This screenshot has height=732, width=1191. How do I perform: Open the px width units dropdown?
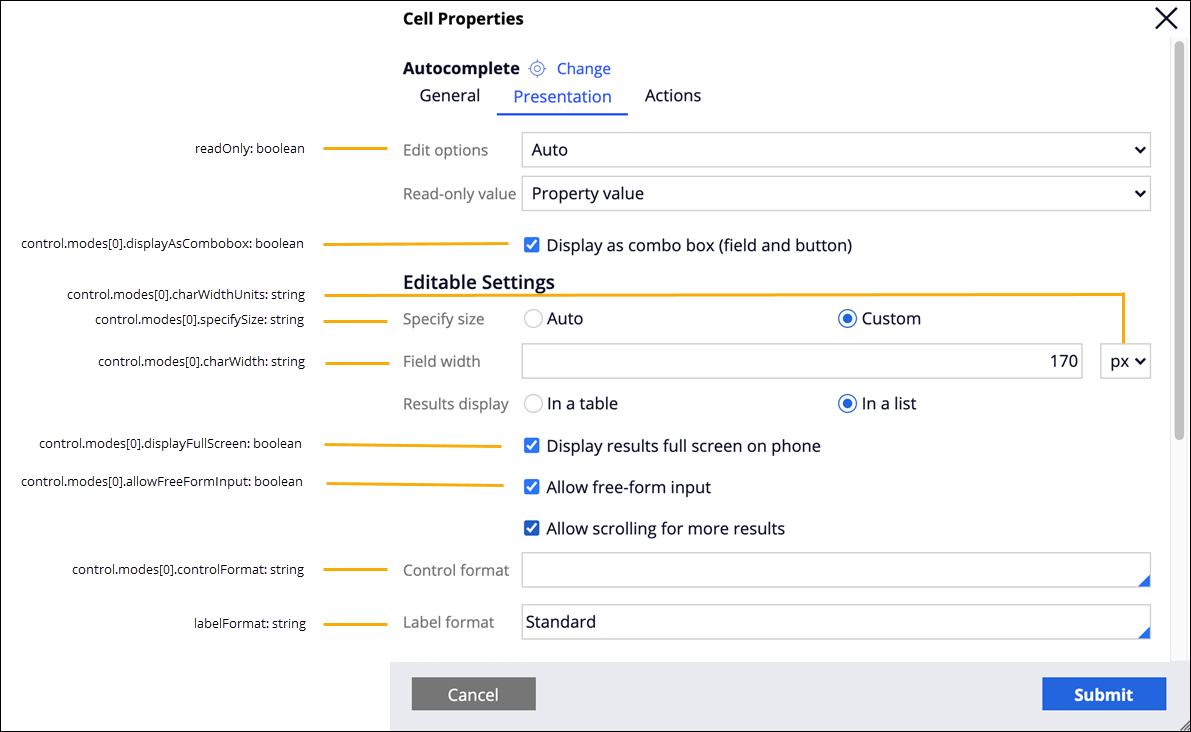[x=1125, y=362]
